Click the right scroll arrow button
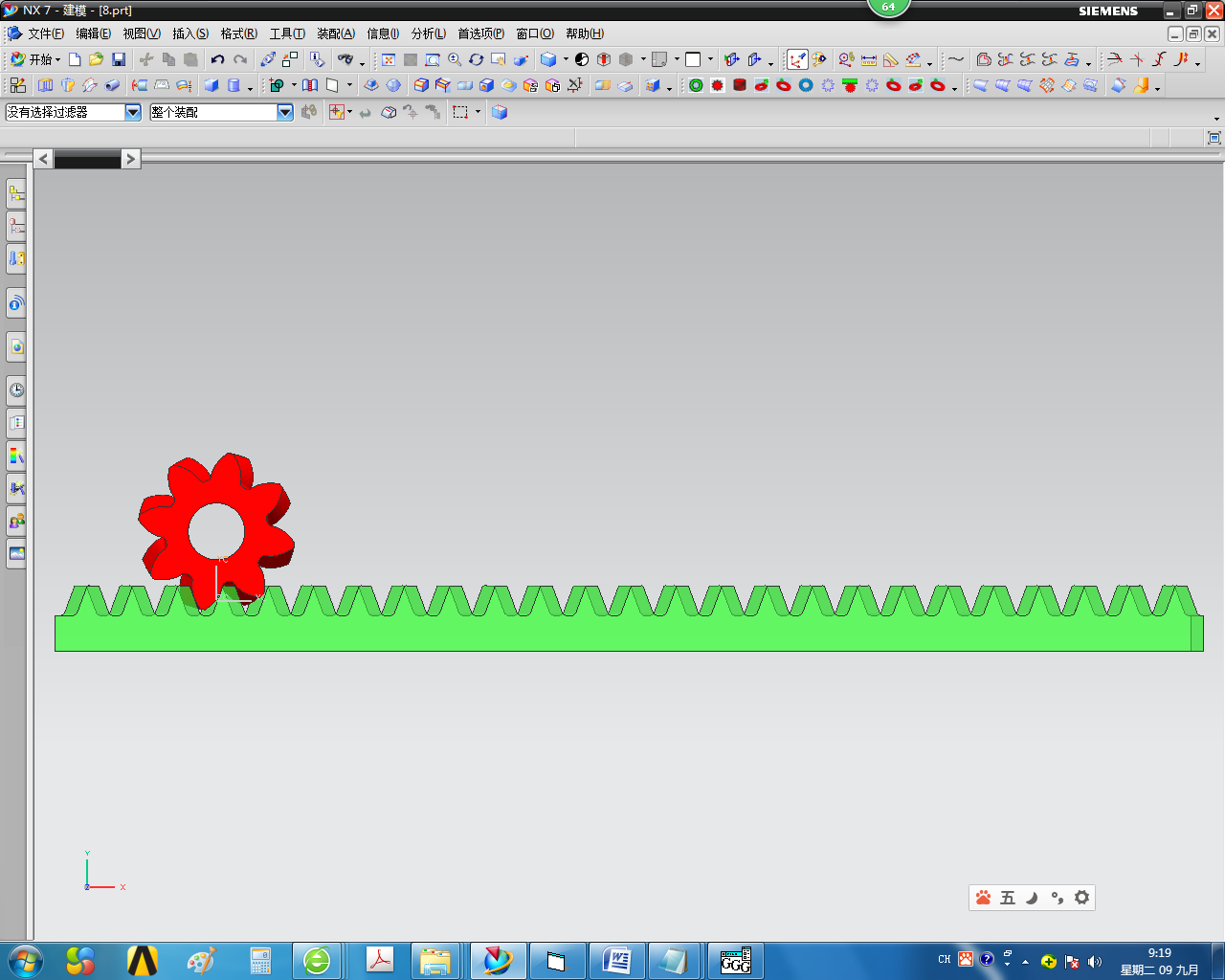1225x980 pixels. pyautogui.click(x=131, y=159)
